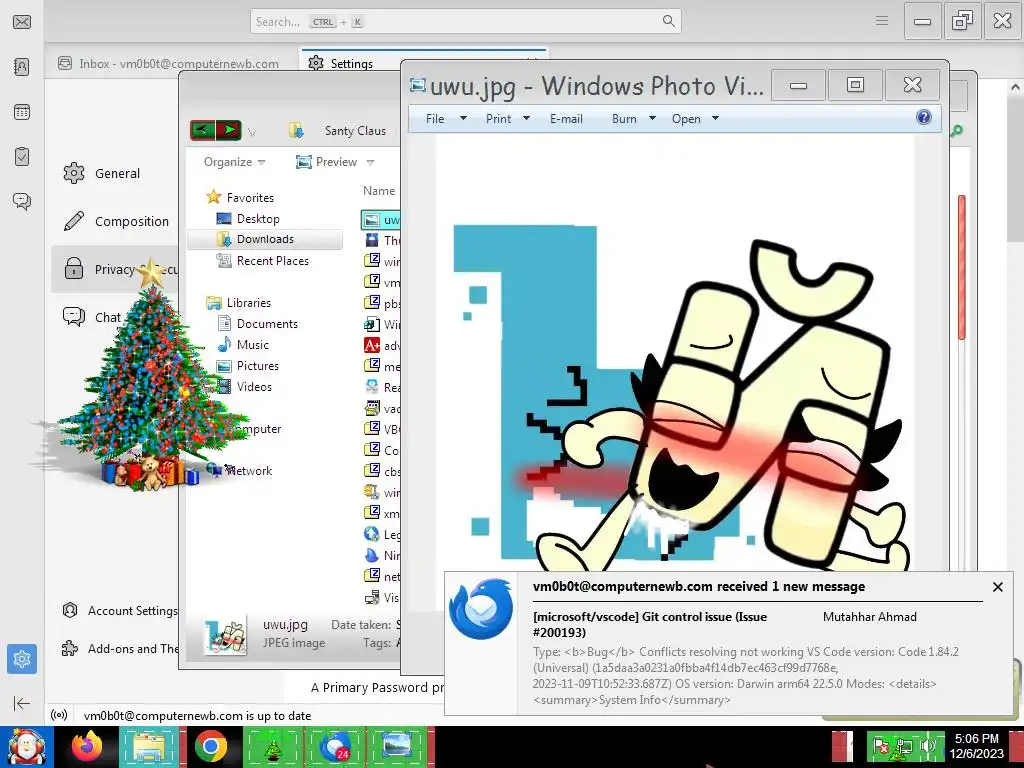Select Desktop in Explorer favorites

pos(248,219)
